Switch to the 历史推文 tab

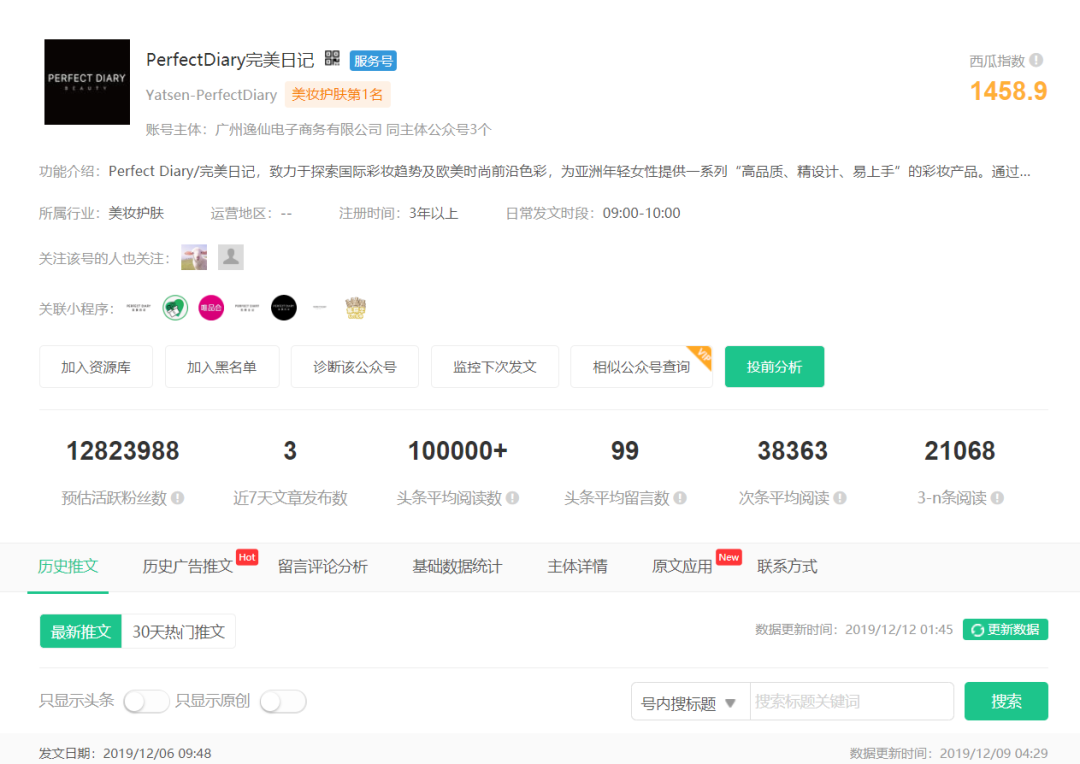coord(68,566)
